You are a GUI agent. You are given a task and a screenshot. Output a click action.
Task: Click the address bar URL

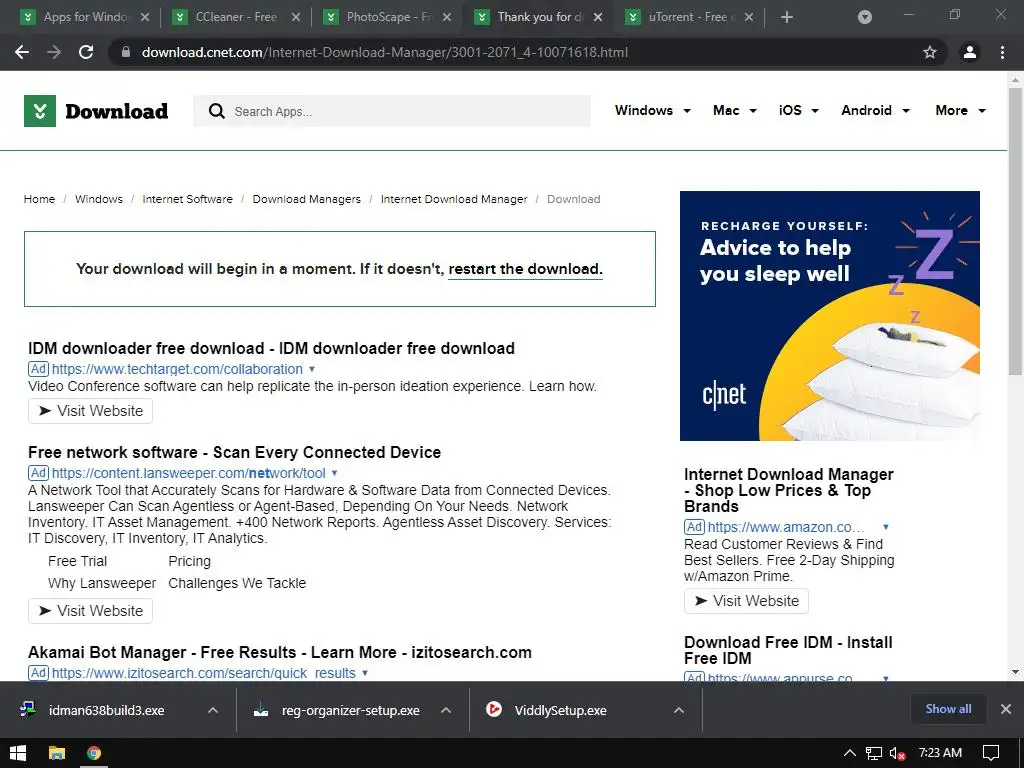pyautogui.click(x=385, y=52)
